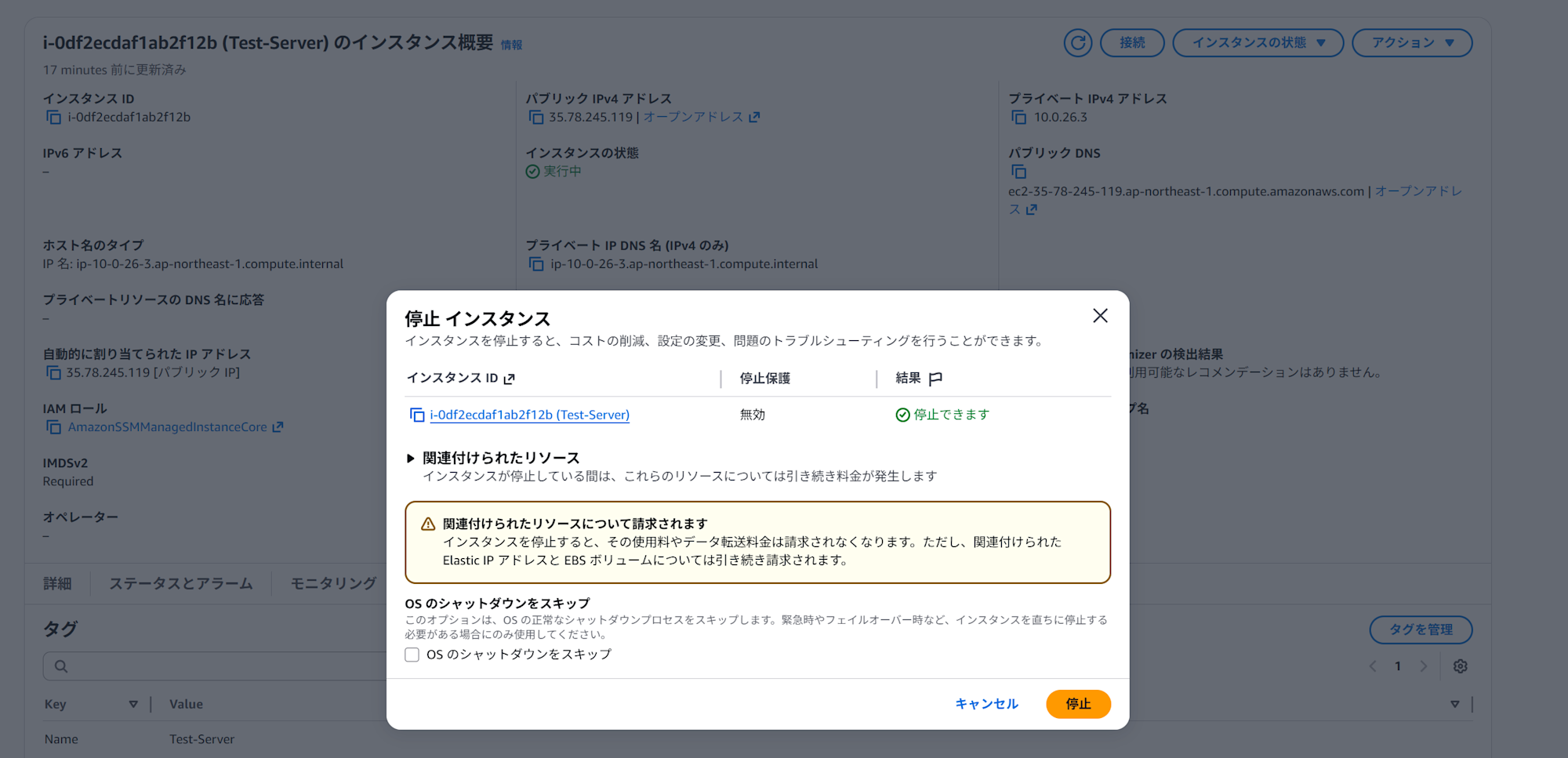1568x758 pixels.
Task: Click the external link icon next to インスタンス ID header
Action: (x=510, y=379)
